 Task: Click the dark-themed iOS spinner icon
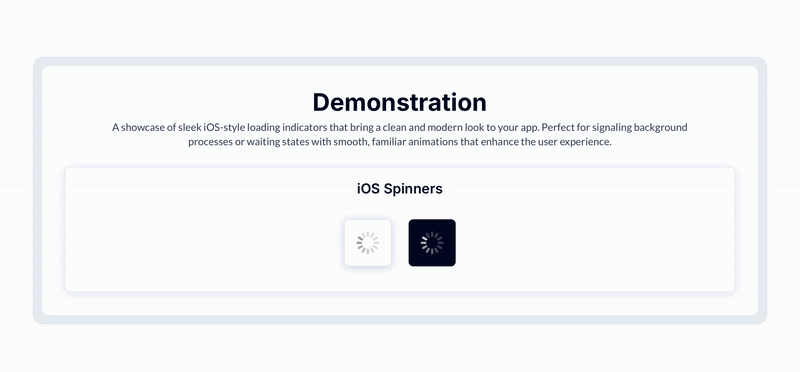pos(432,242)
